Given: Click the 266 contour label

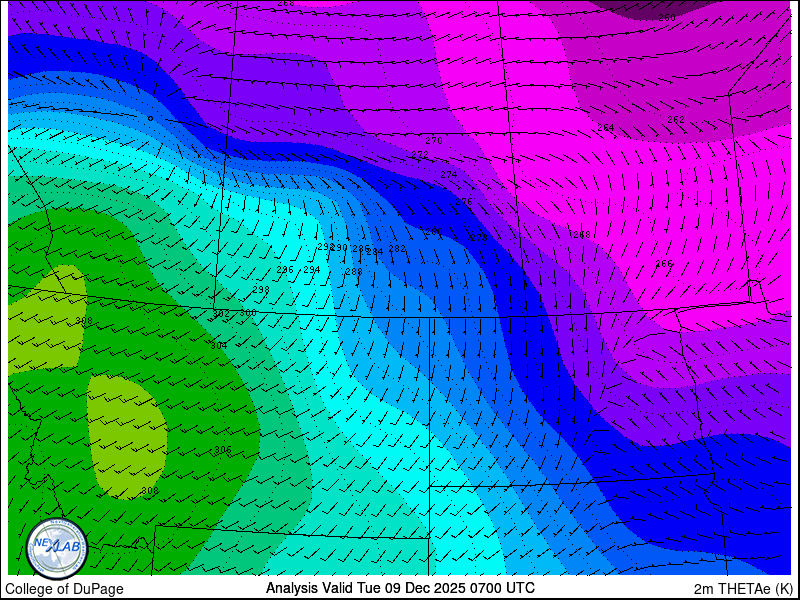Looking at the screenshot, I should 664,264.
